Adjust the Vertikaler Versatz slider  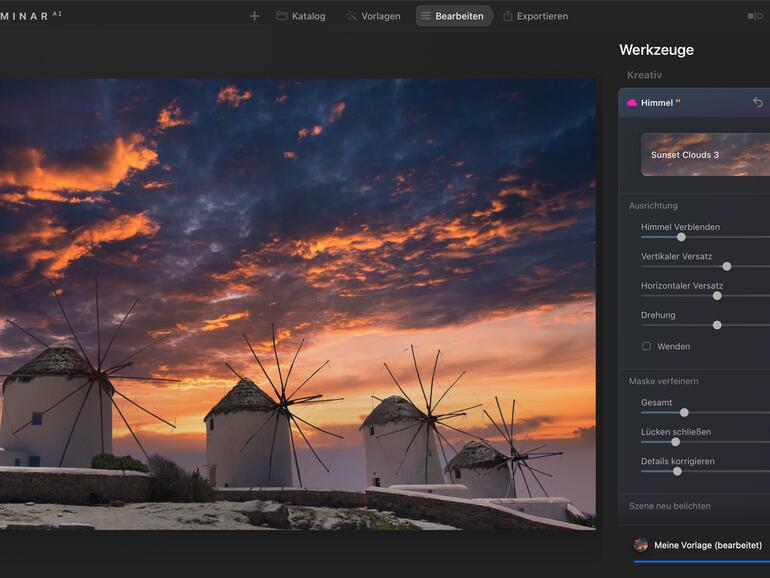[x=727, y=267]
